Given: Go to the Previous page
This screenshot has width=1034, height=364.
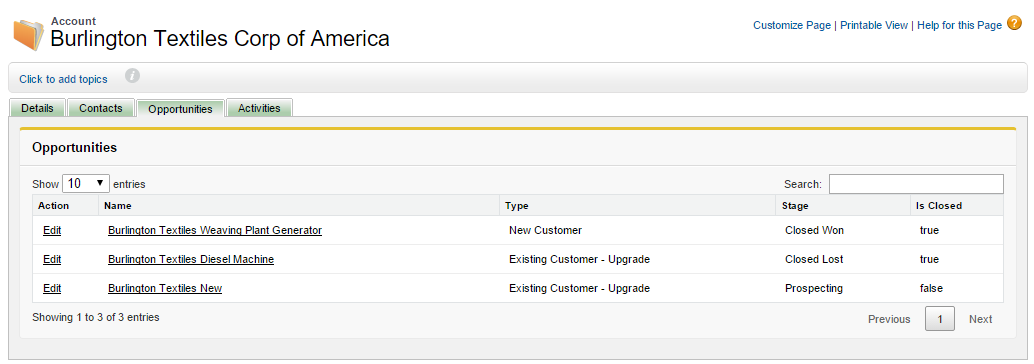Looking at the screenshot, I should pyautogui.click(x=889, y=319).
